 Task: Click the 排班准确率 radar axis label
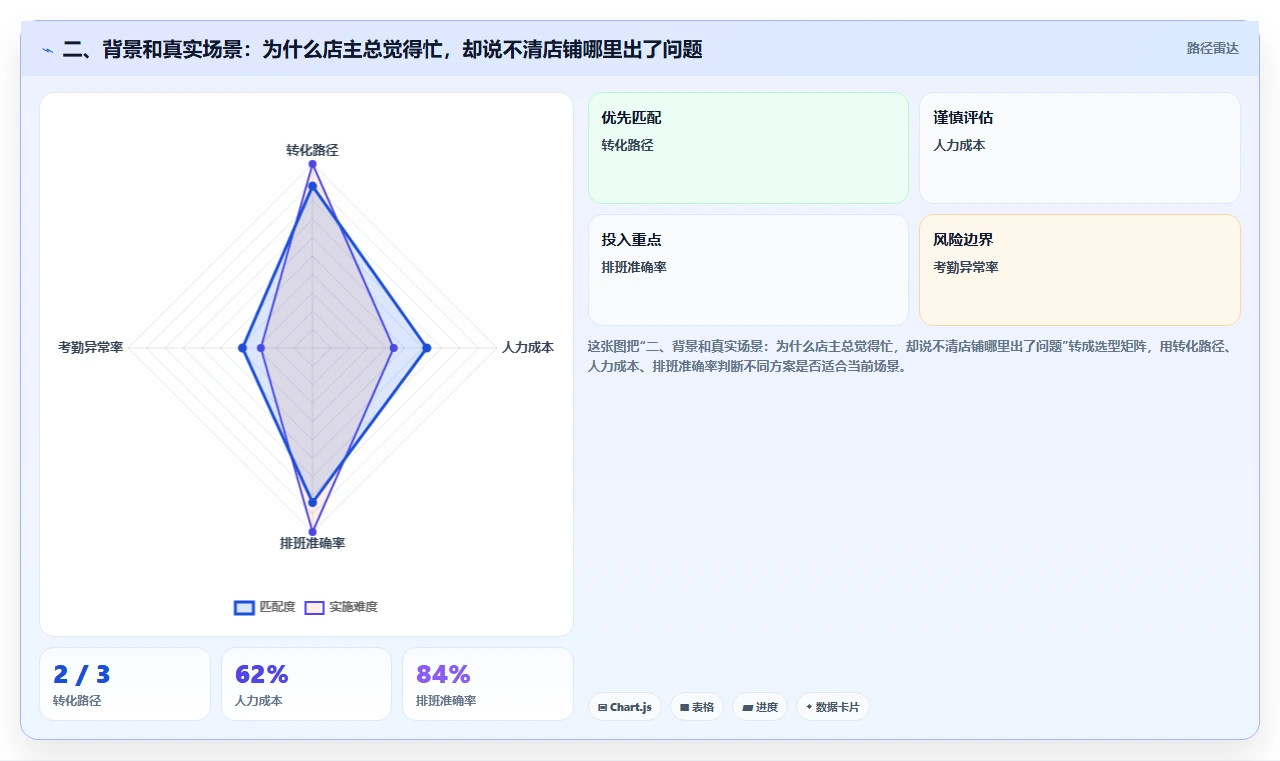coord(312,543)
